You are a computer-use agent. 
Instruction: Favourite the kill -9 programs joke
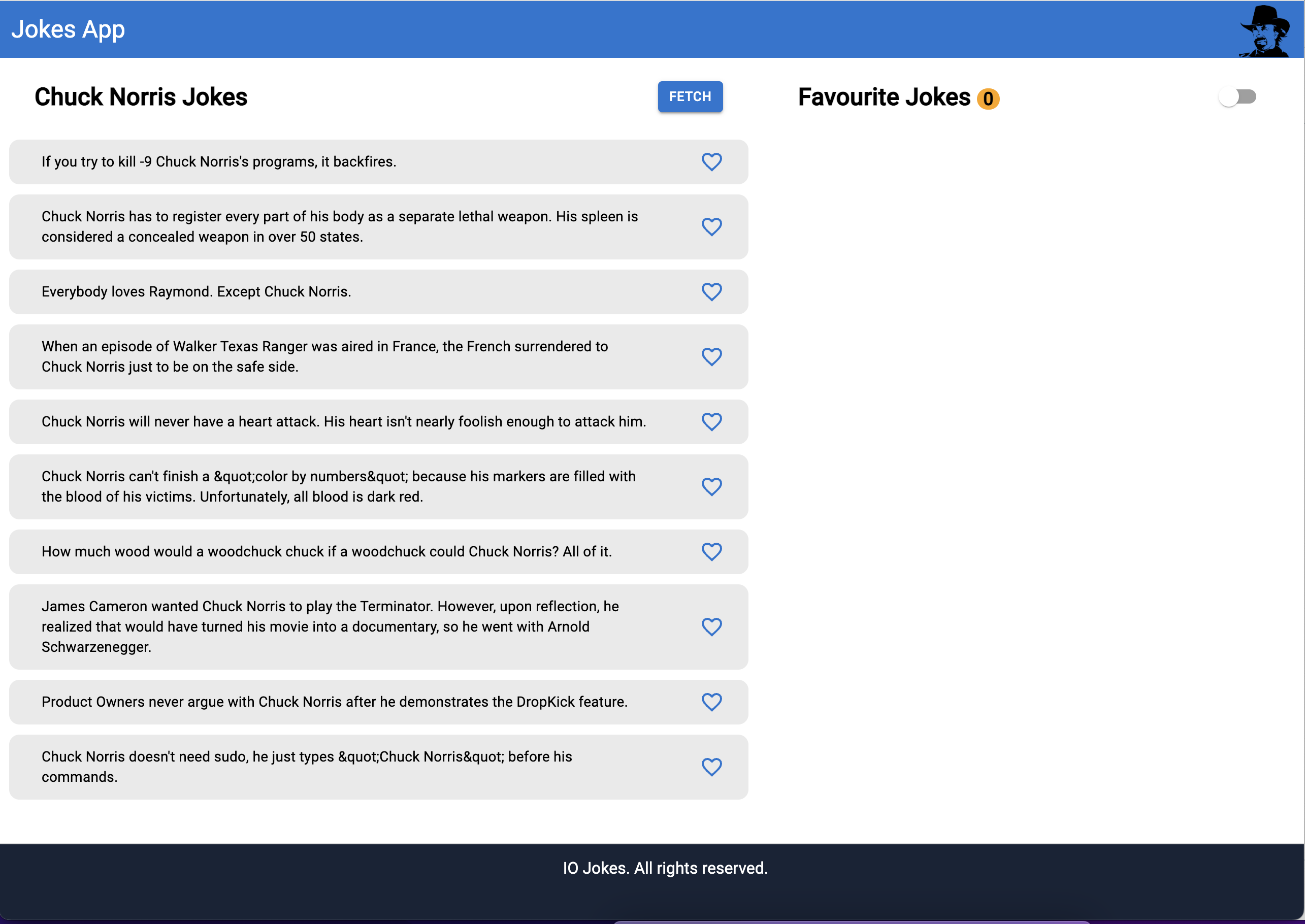pyautogui.click(x=711, y=162)
